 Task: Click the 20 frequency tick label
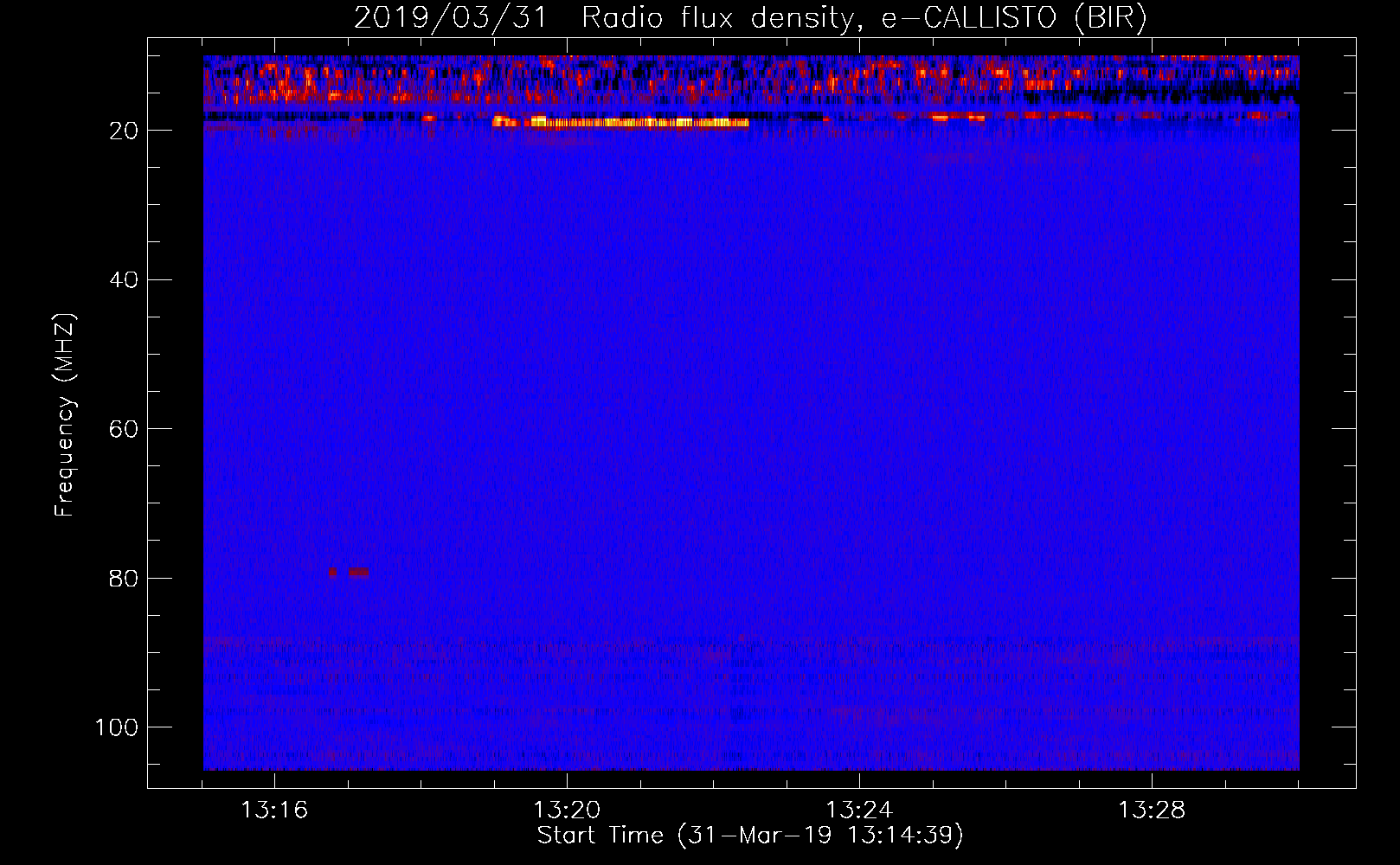click(x=124, y=131)
